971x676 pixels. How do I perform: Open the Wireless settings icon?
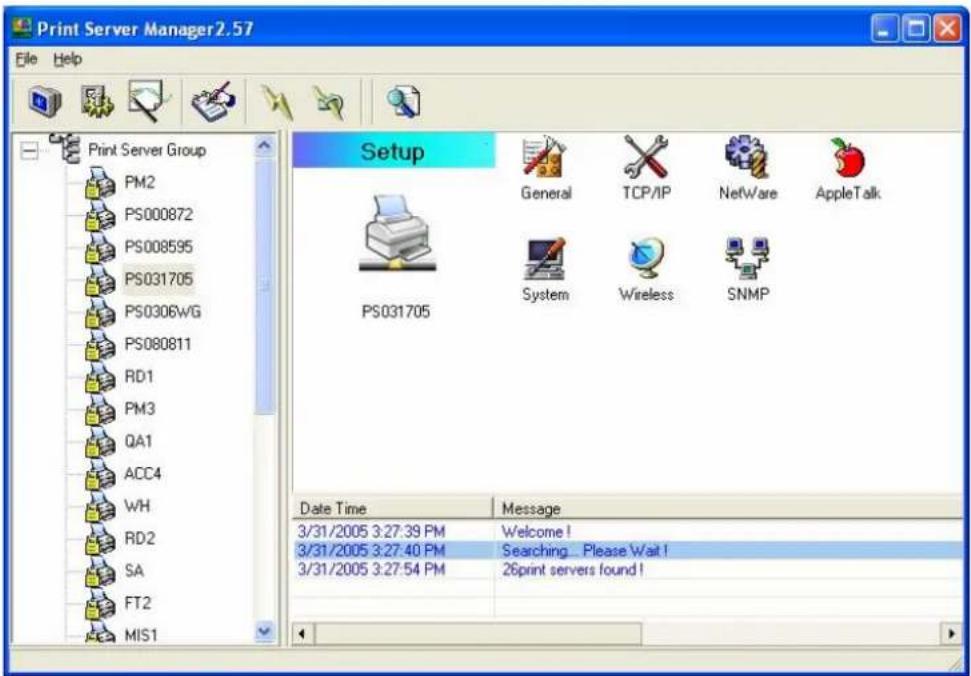[646, 259]
